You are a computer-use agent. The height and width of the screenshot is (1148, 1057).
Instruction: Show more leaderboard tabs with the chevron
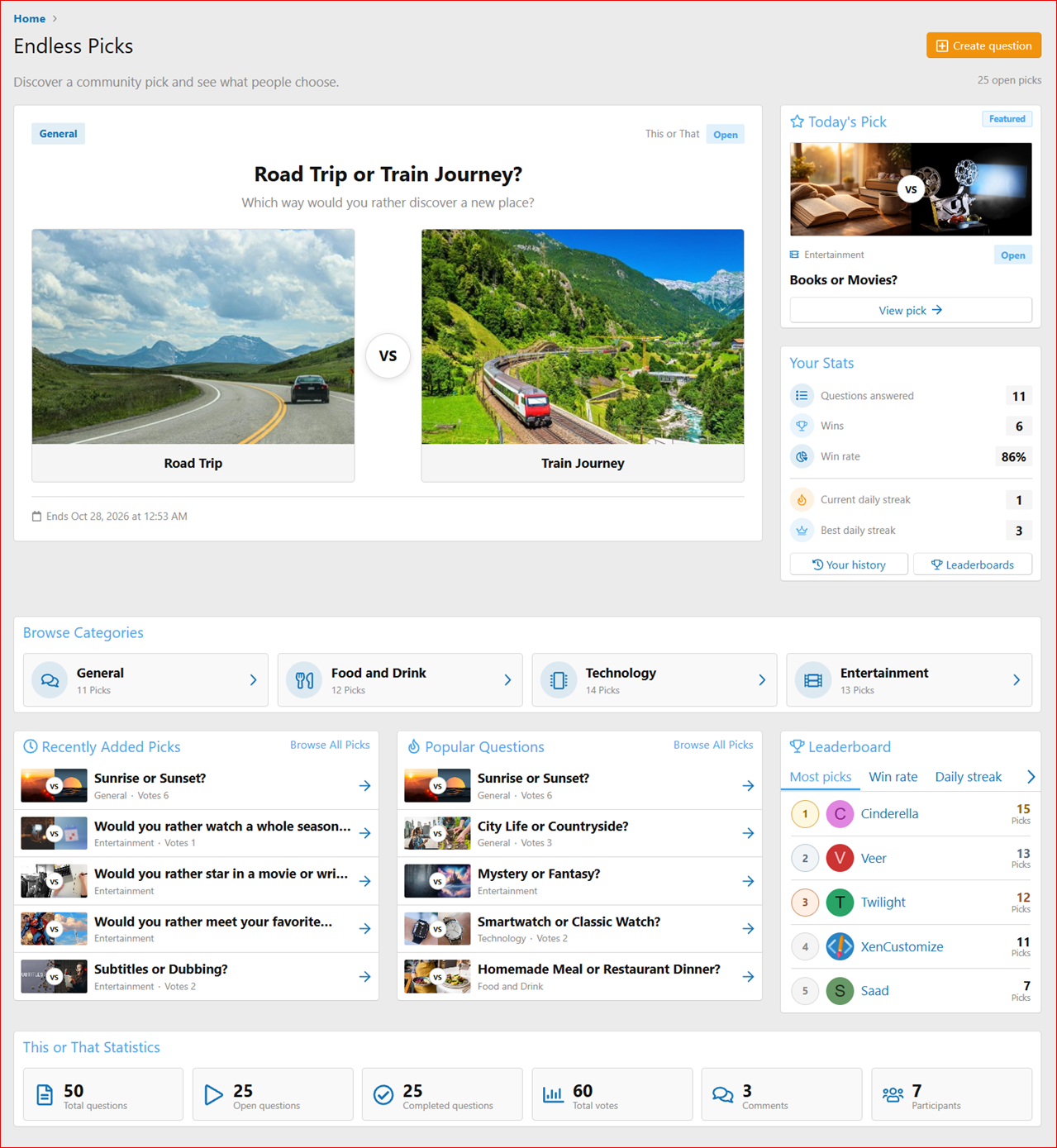(1031, 777)
